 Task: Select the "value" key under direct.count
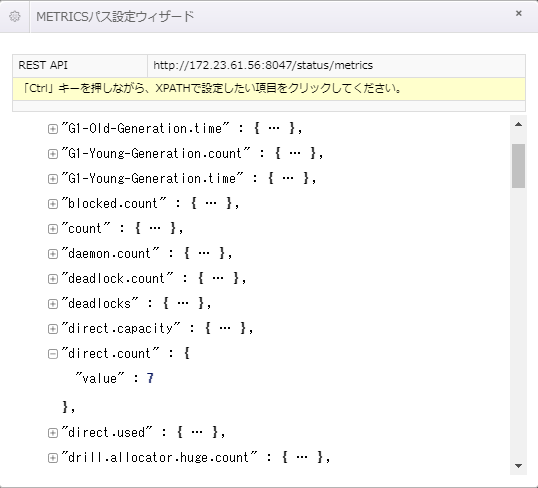point(100,378)
